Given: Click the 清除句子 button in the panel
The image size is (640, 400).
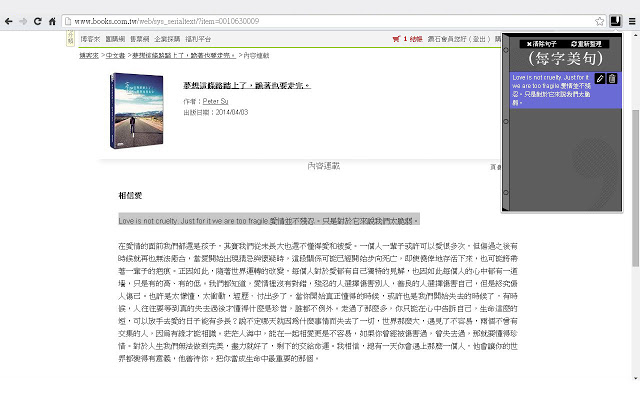Looking at the screenshot, I should (541, 44).
